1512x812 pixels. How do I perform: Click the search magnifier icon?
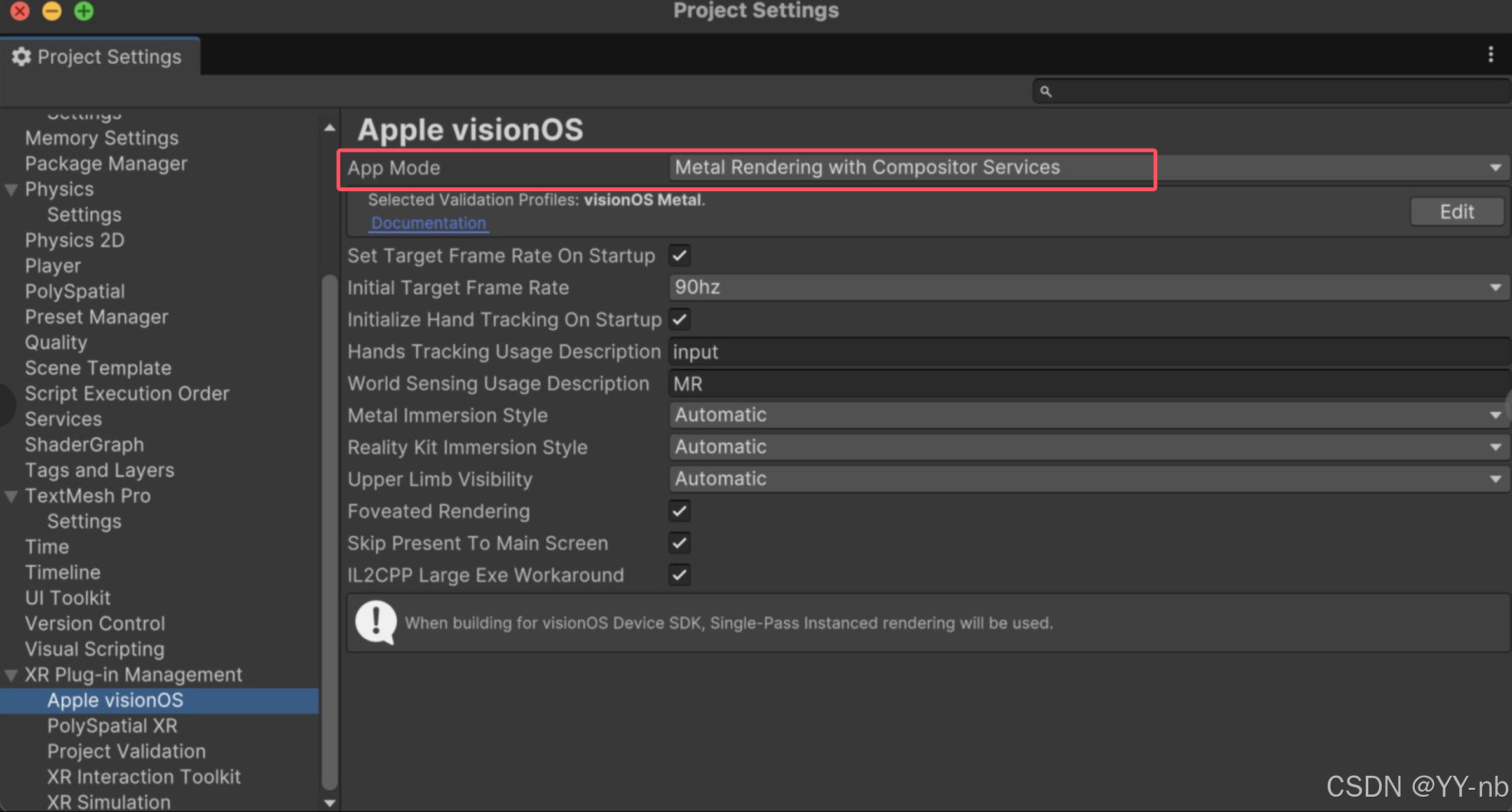click(x=1045, y=91)
